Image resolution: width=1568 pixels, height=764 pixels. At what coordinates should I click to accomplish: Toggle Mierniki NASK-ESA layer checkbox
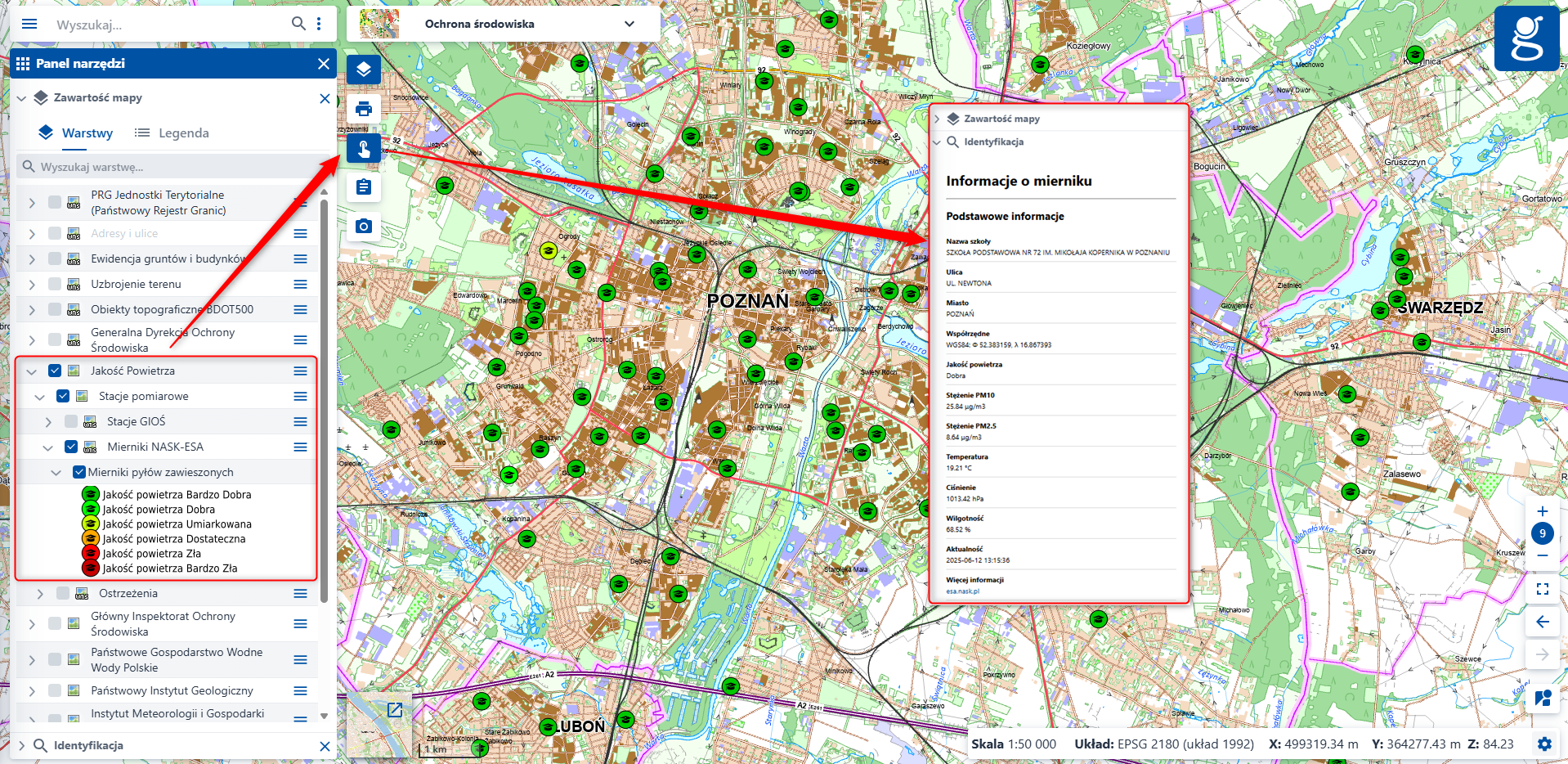[71, 447]
